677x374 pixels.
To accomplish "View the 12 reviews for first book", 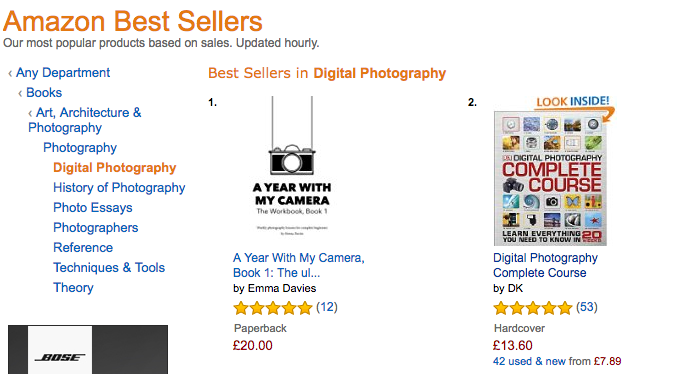I will (327, 307).
